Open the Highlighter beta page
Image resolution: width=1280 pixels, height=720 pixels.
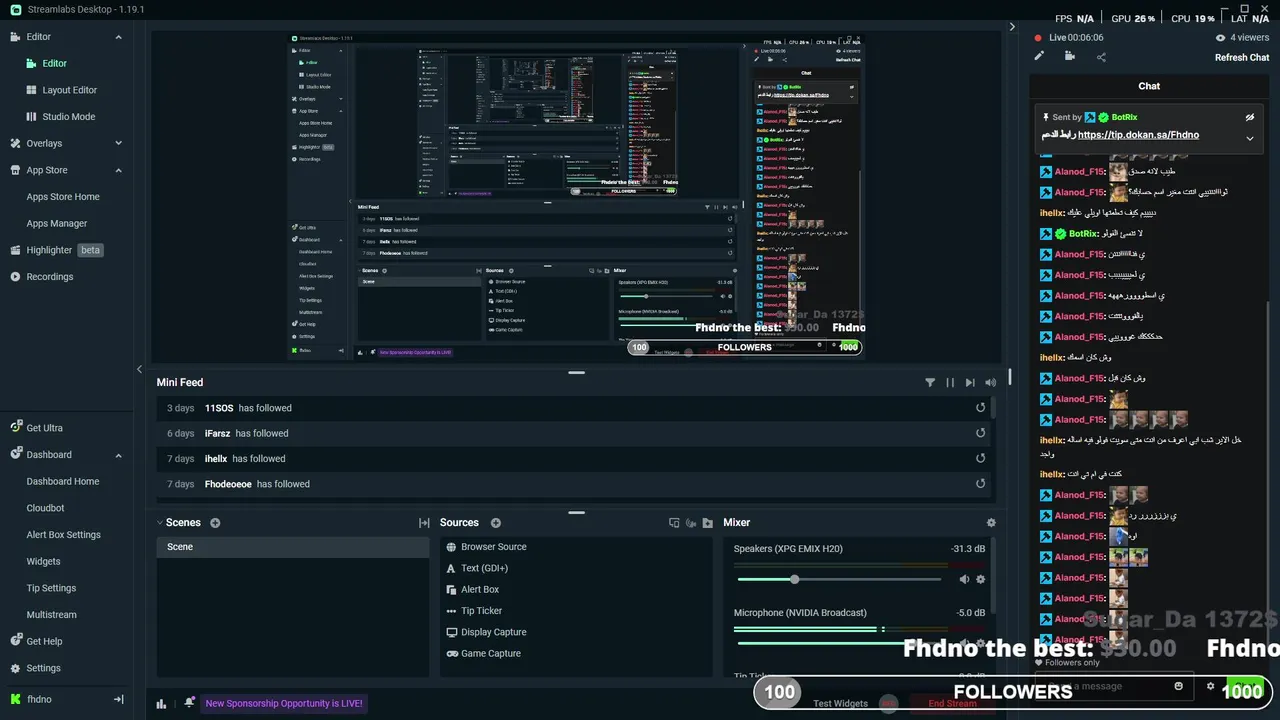pos(56,250)
